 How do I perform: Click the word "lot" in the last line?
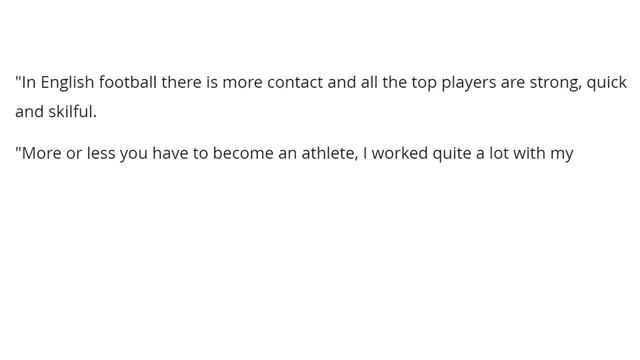[x=499, y=153]
